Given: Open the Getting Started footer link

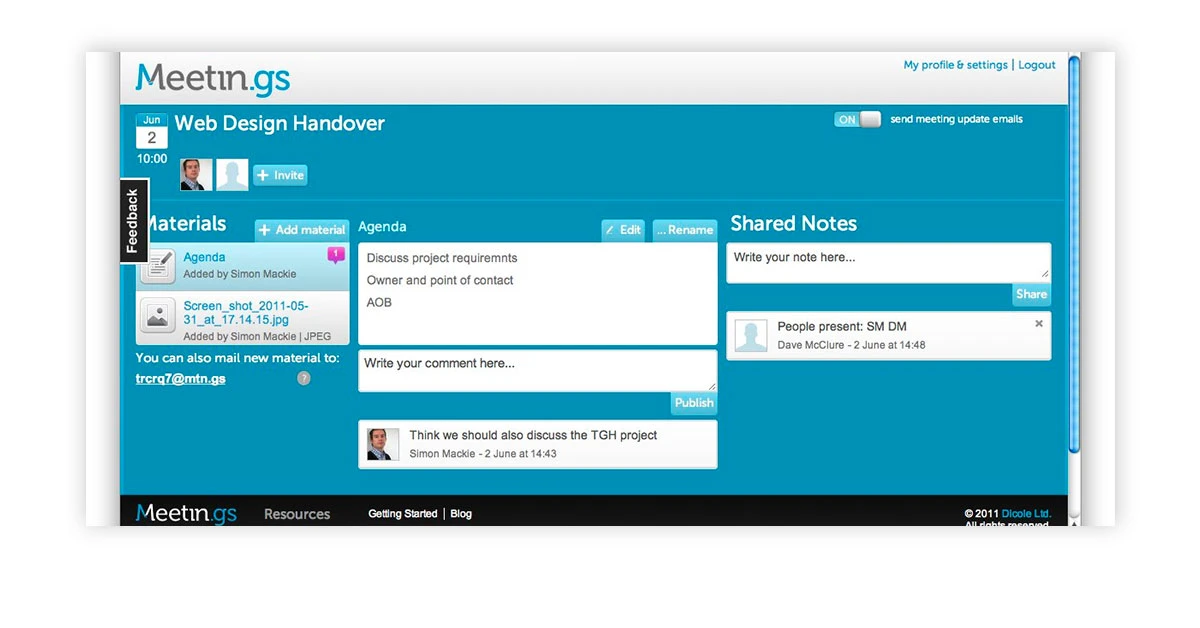Looking at the screenshot, I should pyautogui.click(x=403, y=514).
